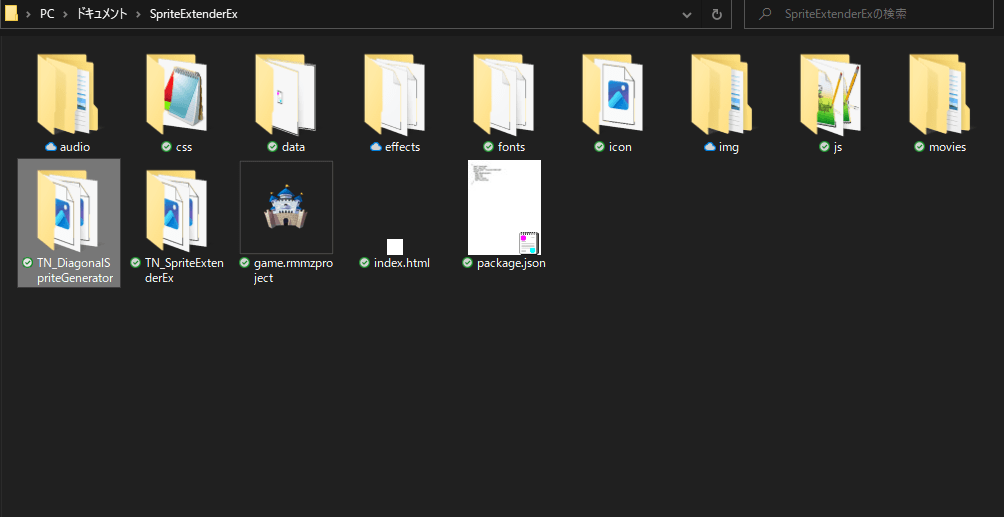1004x517 pixels.
Task: Select the css folder
Action: pyautogui.click(x=177, y=94)
